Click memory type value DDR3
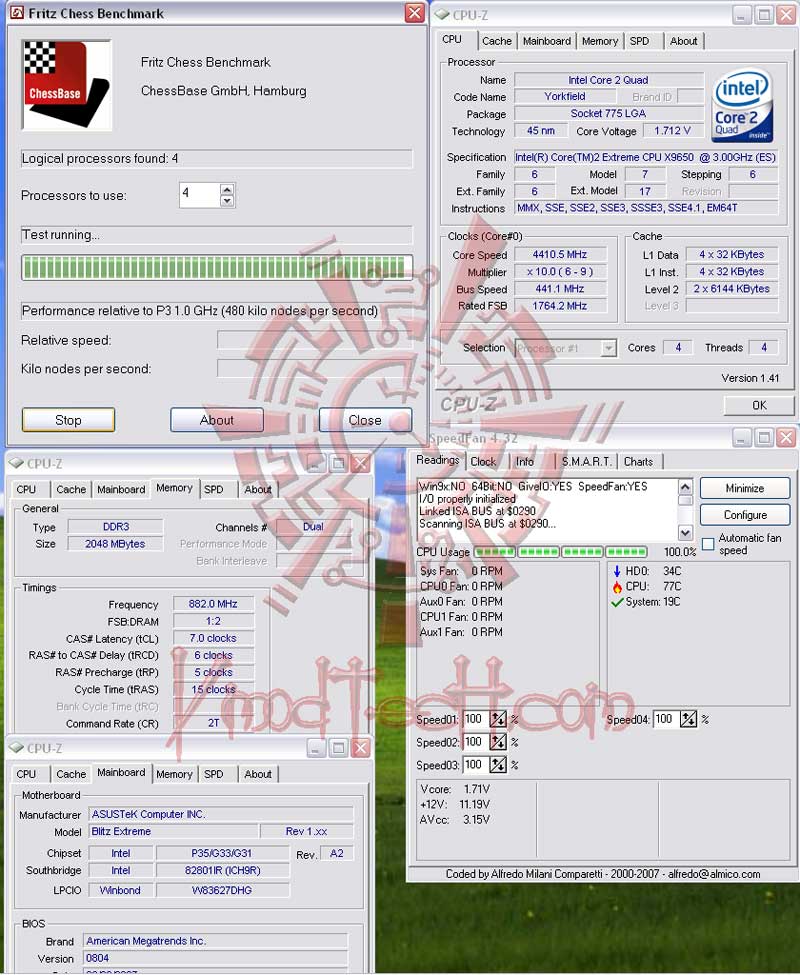The image size is (800, 975). pyautogui.click(x=116, y=527)
